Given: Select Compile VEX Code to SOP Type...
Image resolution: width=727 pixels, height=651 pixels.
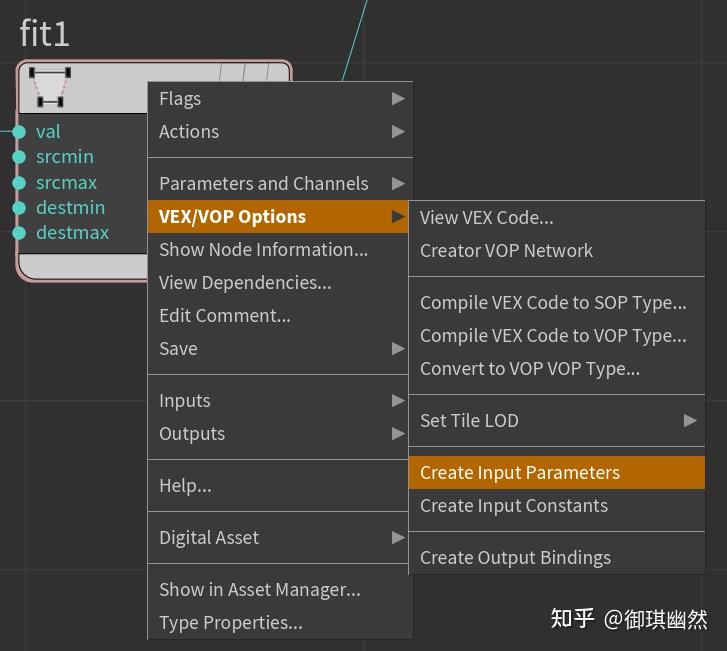Looking at the screenshot, I should click(553, 303).
